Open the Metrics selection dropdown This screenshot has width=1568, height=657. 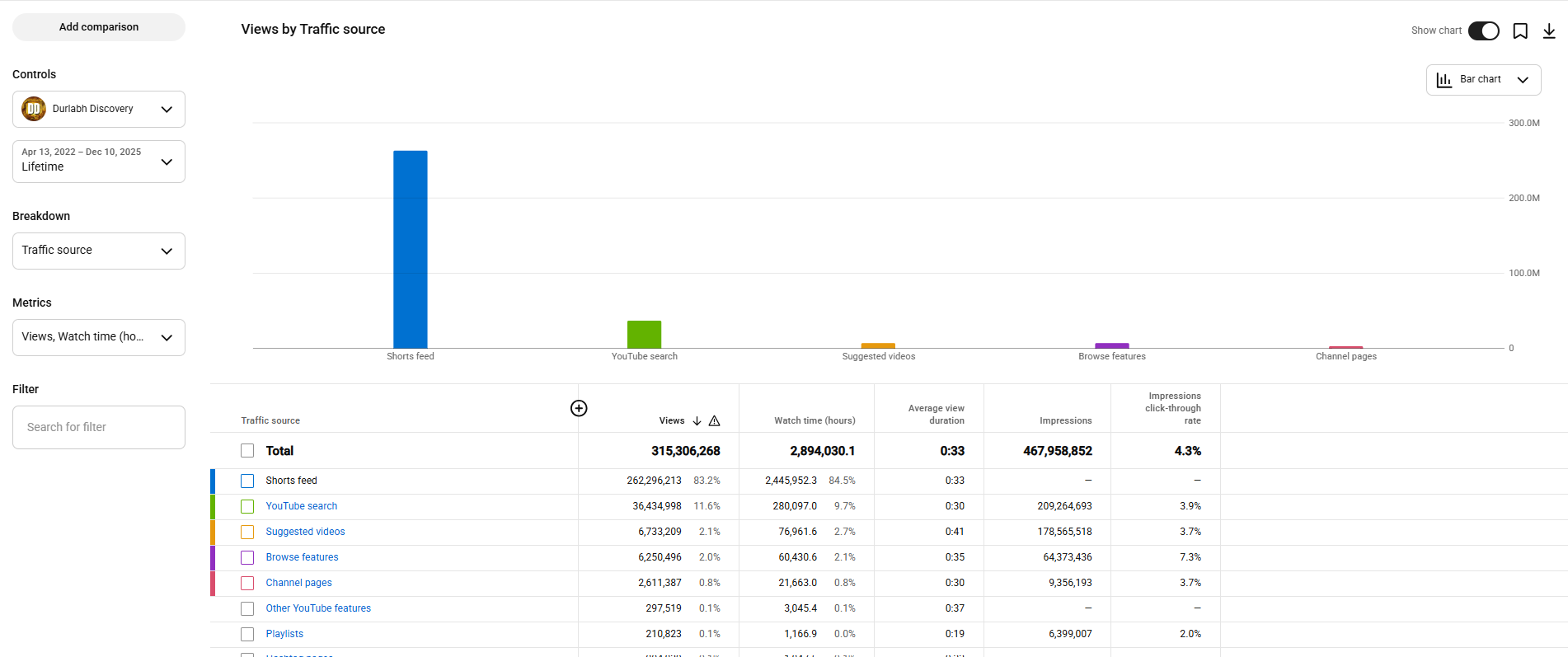point(99,337)
